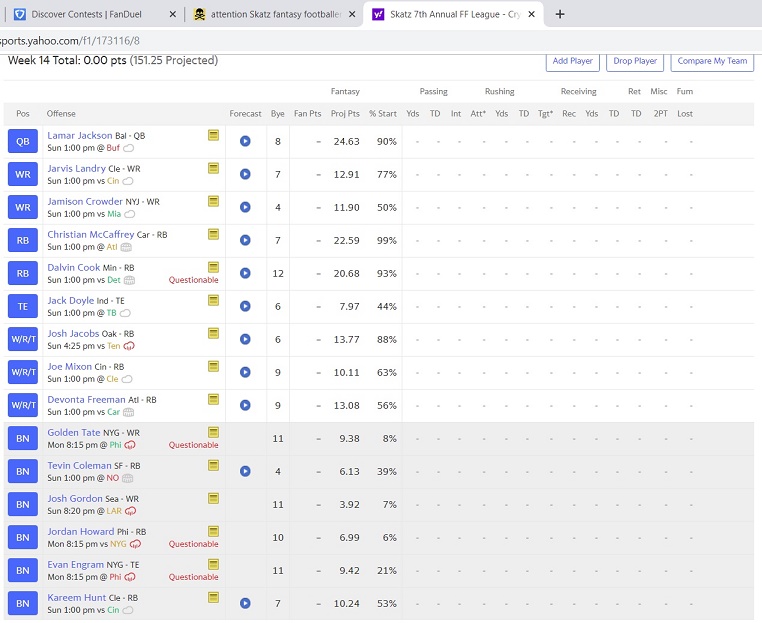Screen dimensions: 762x623
Task: Open Josh Jacobs' player notes icon
Action: click(x=213, y=333)
